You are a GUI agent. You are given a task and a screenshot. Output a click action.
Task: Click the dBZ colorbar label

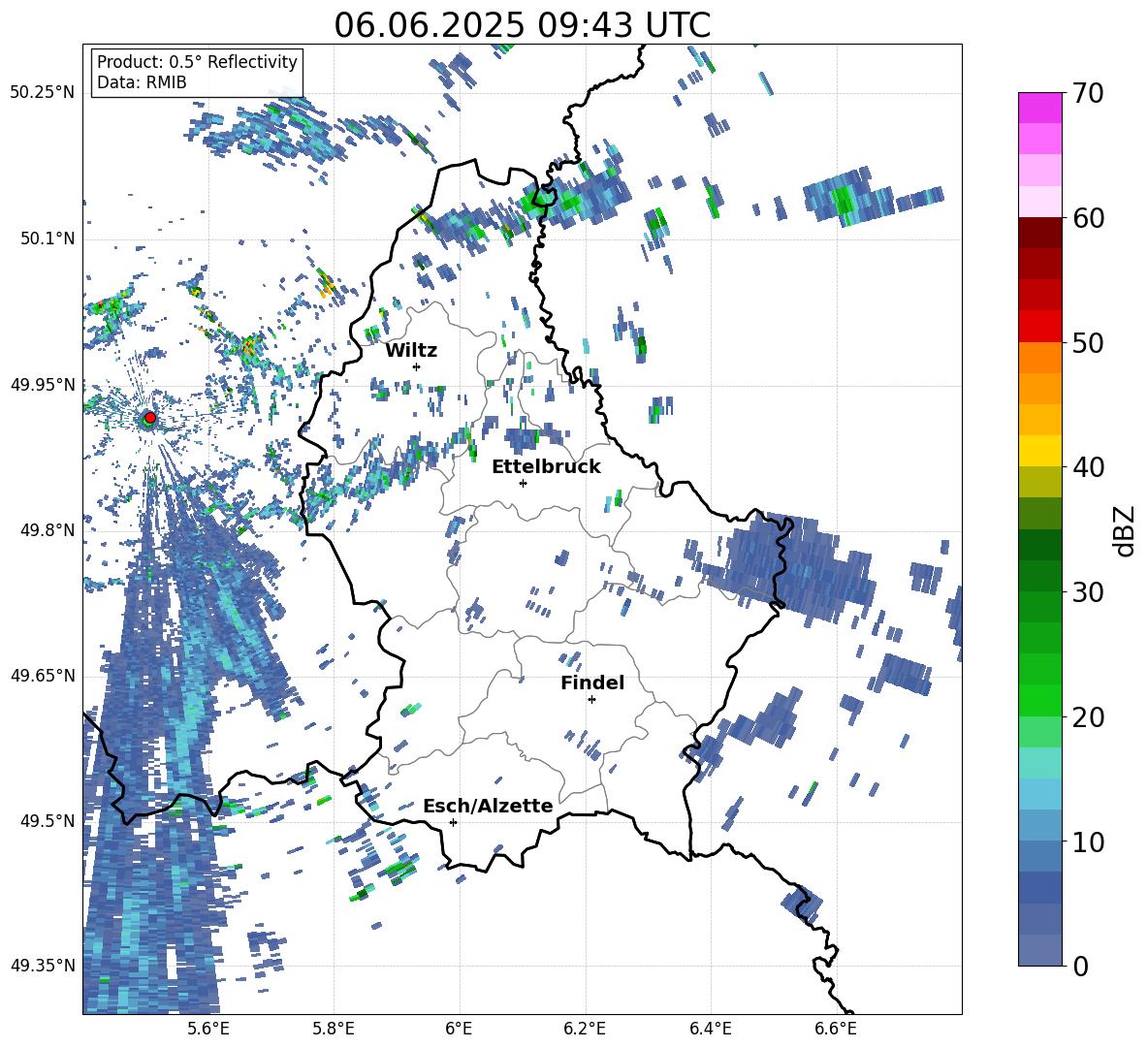click(x=1126, y=530)
